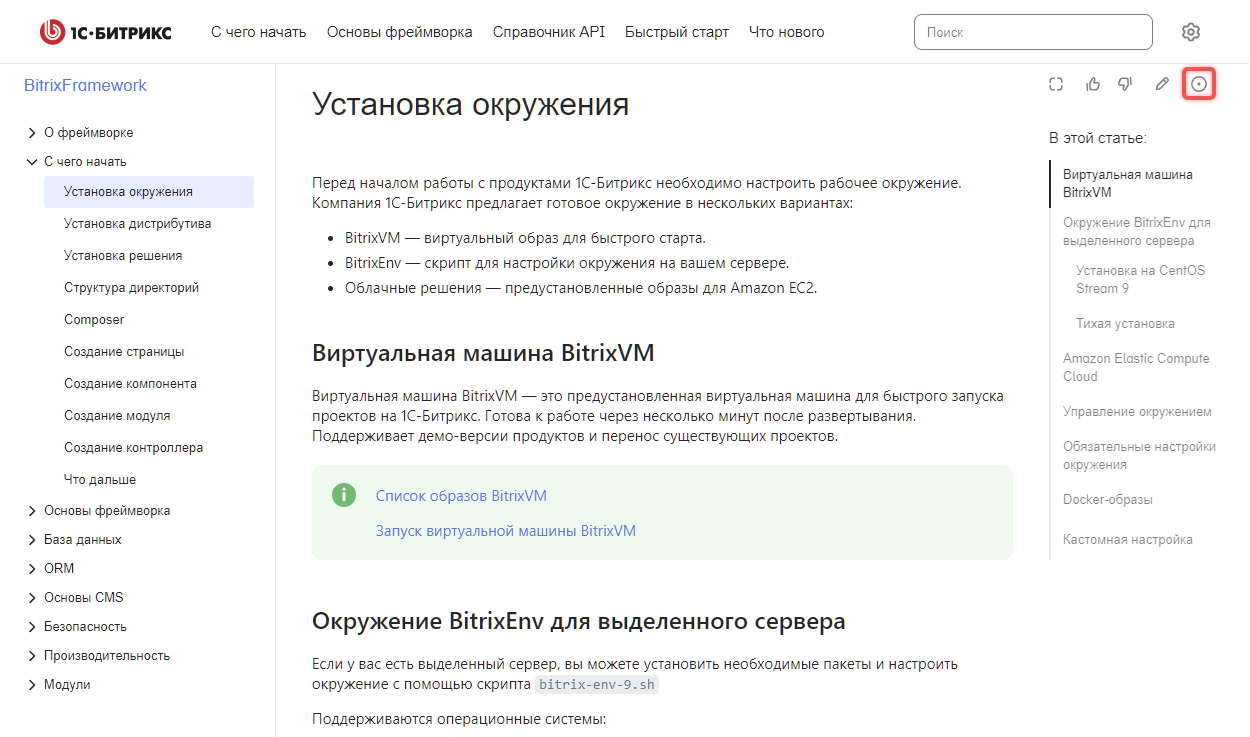
Task: Jump to "Docker-образы" in article contents
Action: tap(1107, 500)
